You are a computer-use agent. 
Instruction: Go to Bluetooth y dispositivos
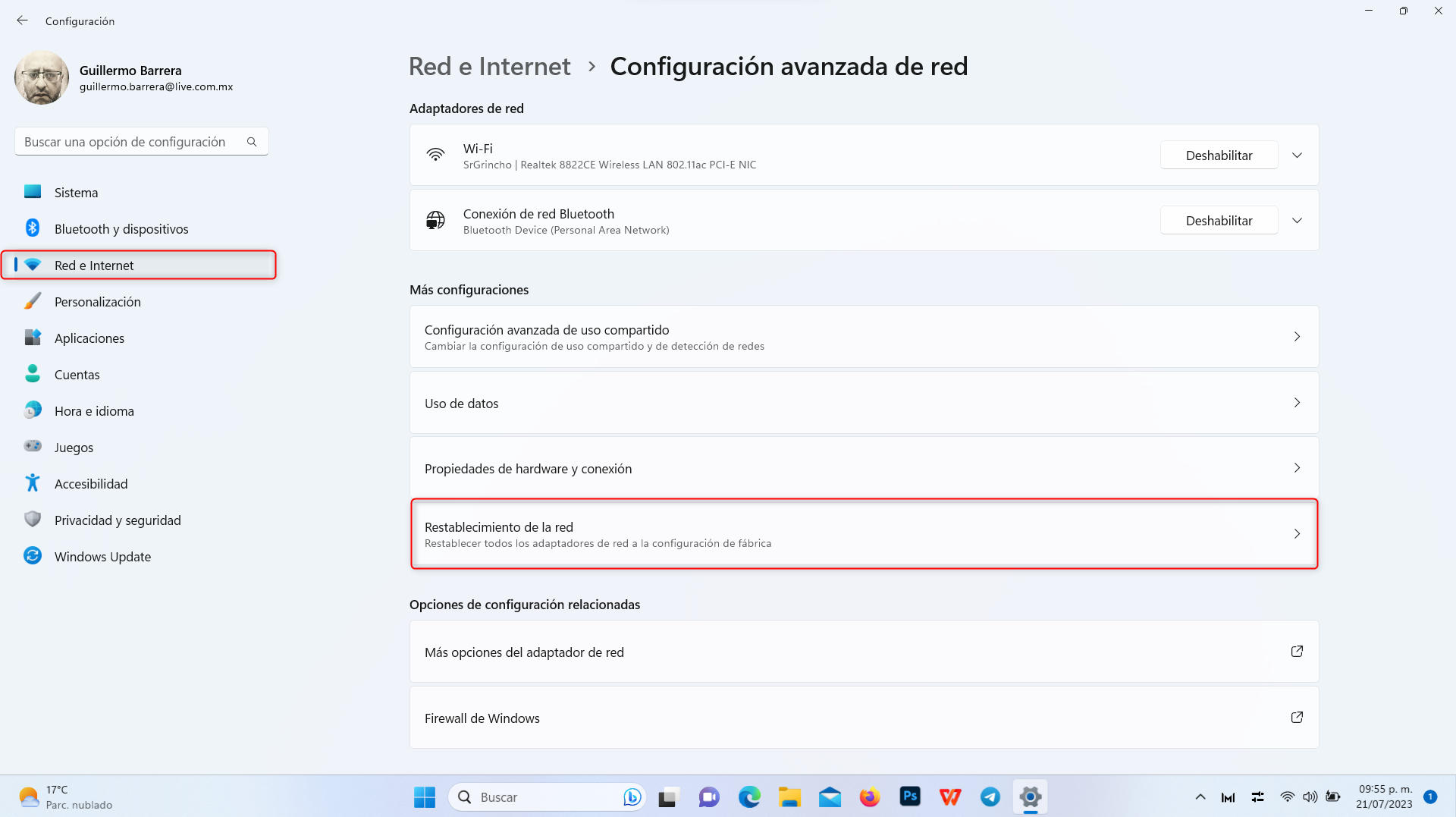(121, 229)
